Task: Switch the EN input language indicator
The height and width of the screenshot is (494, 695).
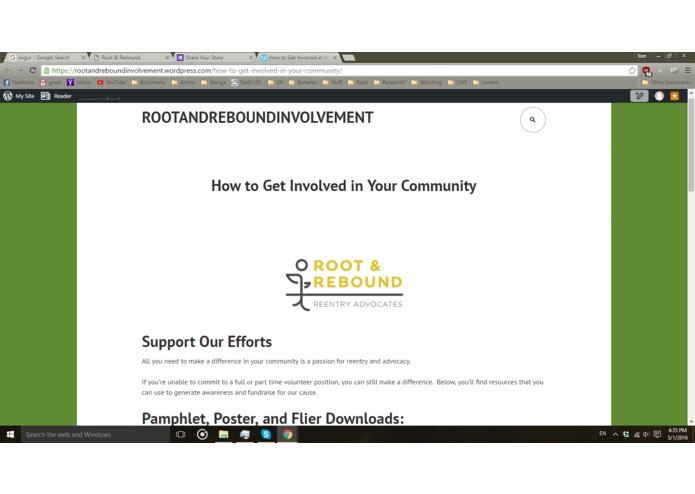Action: point(602,434)
